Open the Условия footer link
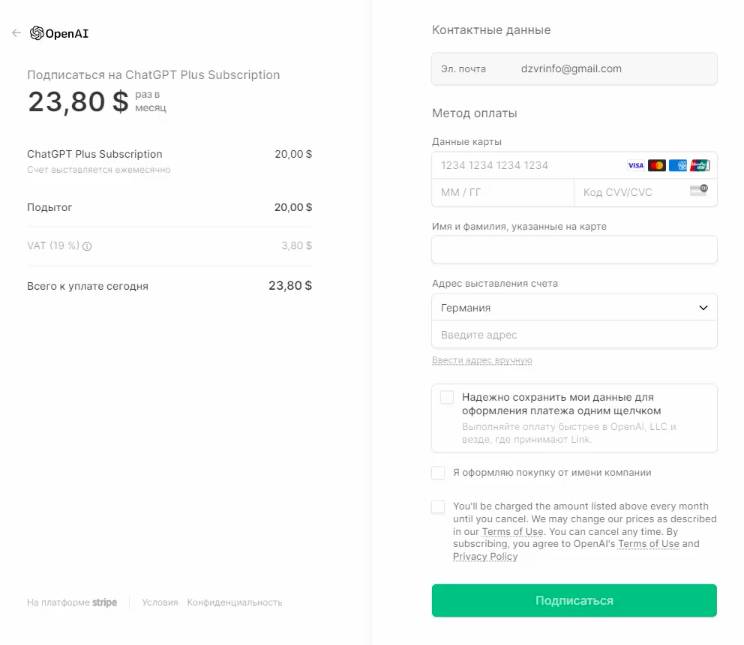This screenshot has width=744, height=645. 160,602
